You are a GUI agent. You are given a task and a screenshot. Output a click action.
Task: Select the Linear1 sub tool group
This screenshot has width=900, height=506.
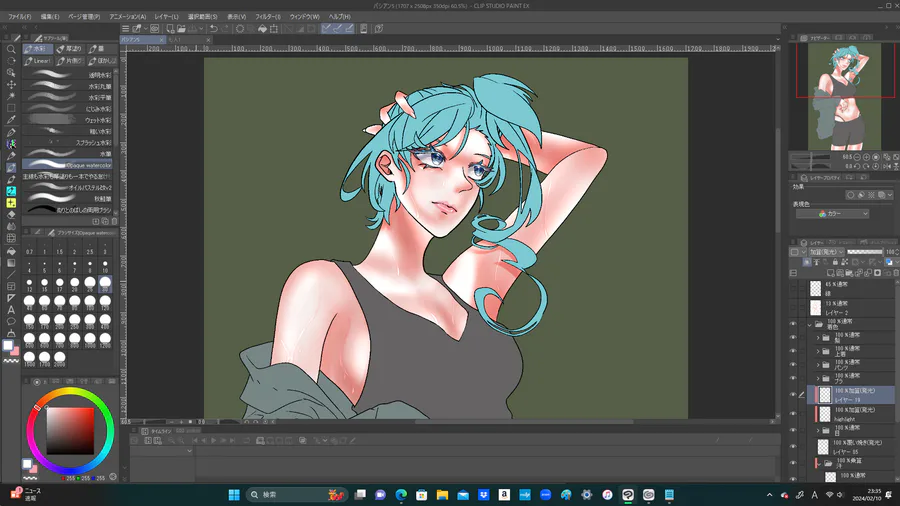tap(38, 60)
